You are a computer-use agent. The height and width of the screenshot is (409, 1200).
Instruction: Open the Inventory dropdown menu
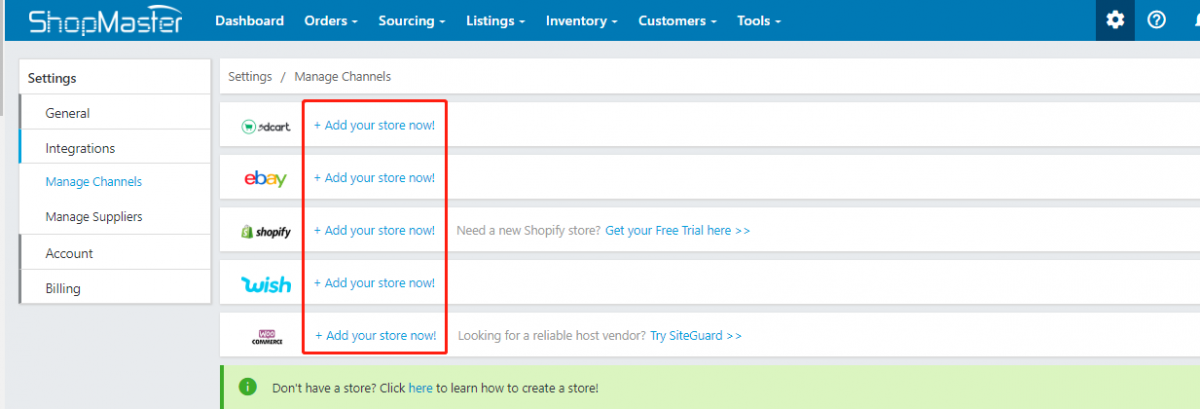coord(581,21)
